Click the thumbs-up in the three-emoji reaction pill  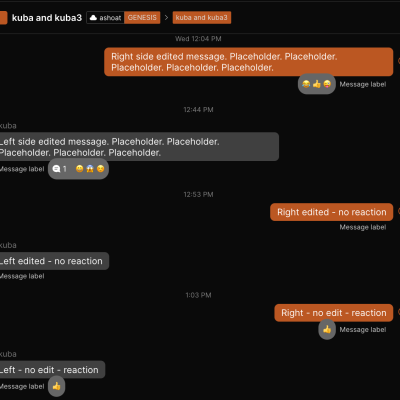click(x=317, y=84)
